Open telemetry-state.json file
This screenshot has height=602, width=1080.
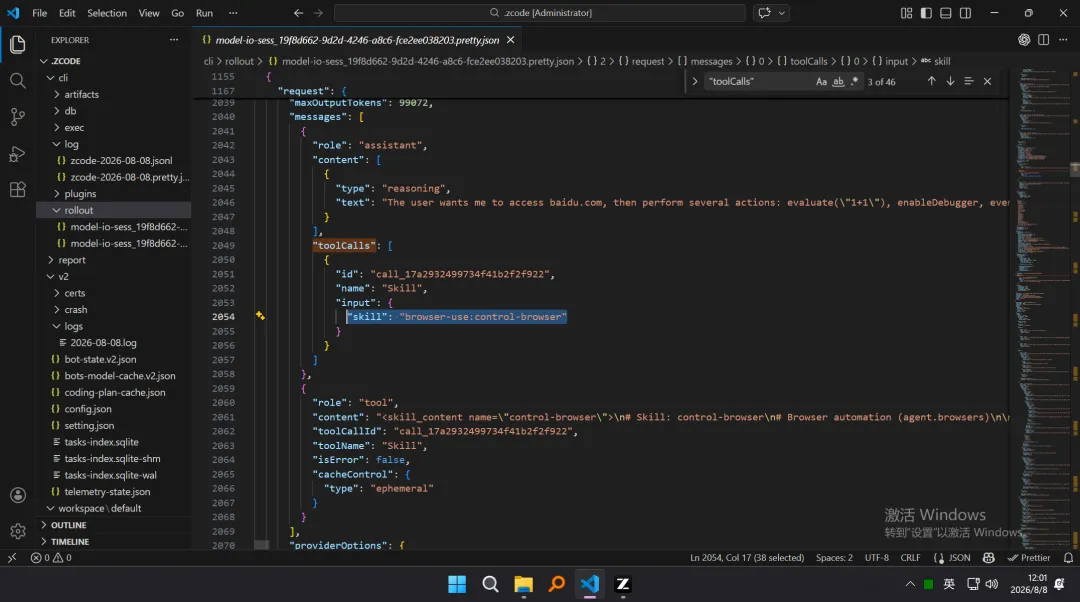pos(107,491)
